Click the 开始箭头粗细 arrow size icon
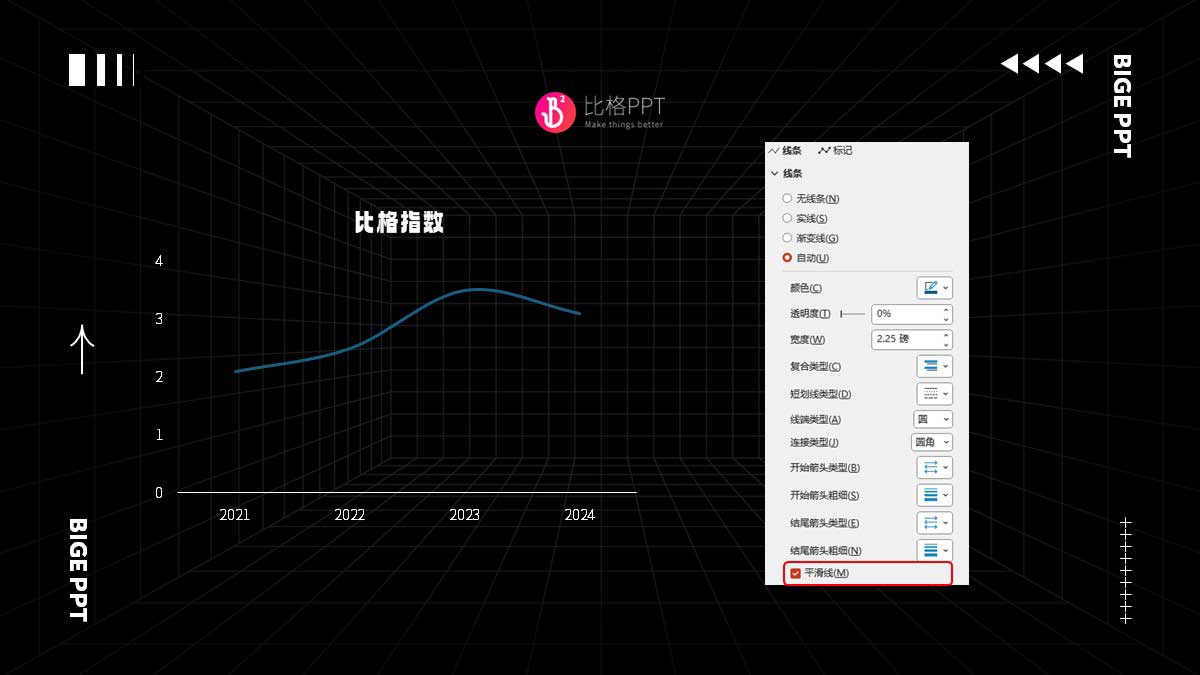Screen dimensions: 1200x675 click(x=930, y=495)
